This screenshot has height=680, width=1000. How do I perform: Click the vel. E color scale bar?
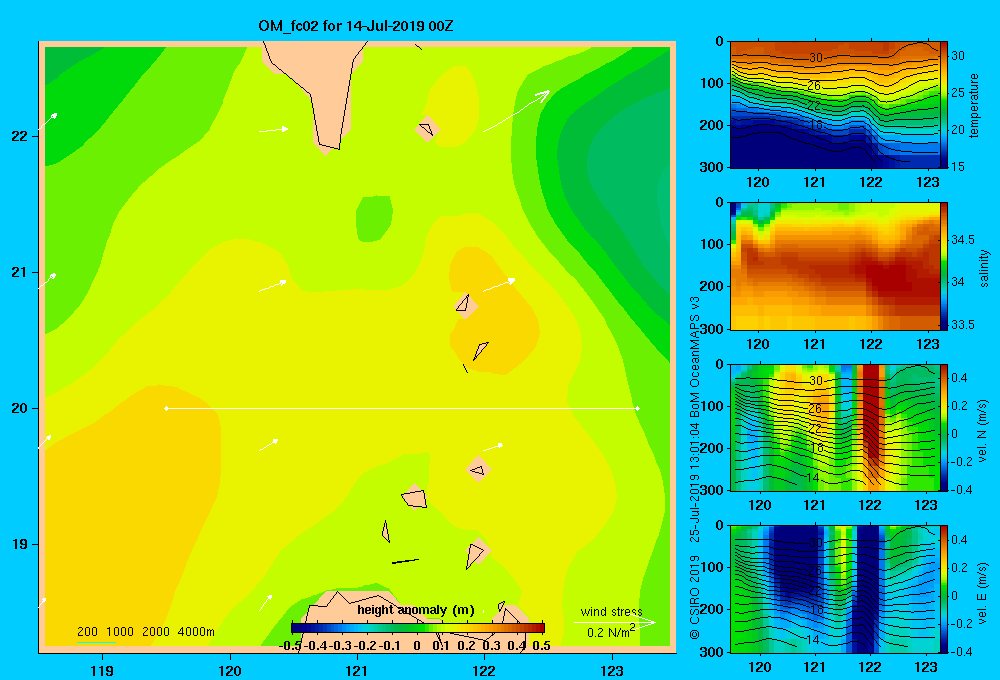[944, 589]
